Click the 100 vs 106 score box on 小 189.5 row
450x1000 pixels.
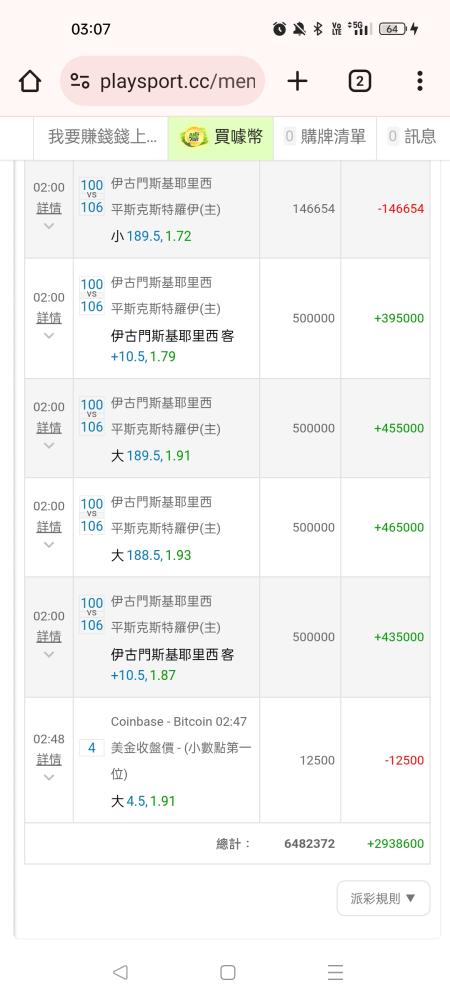coord(92,196)
